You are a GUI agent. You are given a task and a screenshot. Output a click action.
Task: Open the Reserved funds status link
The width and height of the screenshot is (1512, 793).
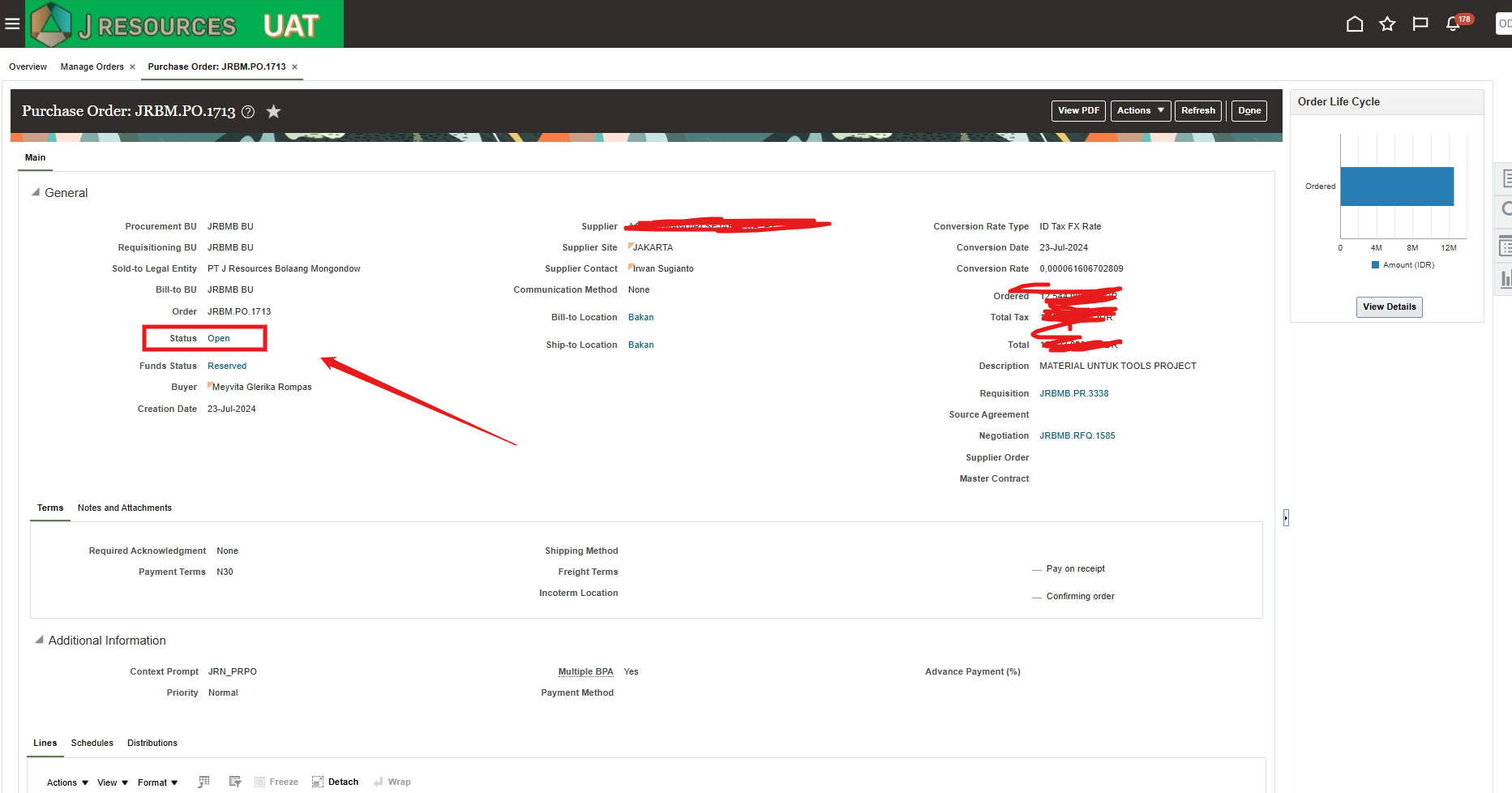tap(227, 366)
